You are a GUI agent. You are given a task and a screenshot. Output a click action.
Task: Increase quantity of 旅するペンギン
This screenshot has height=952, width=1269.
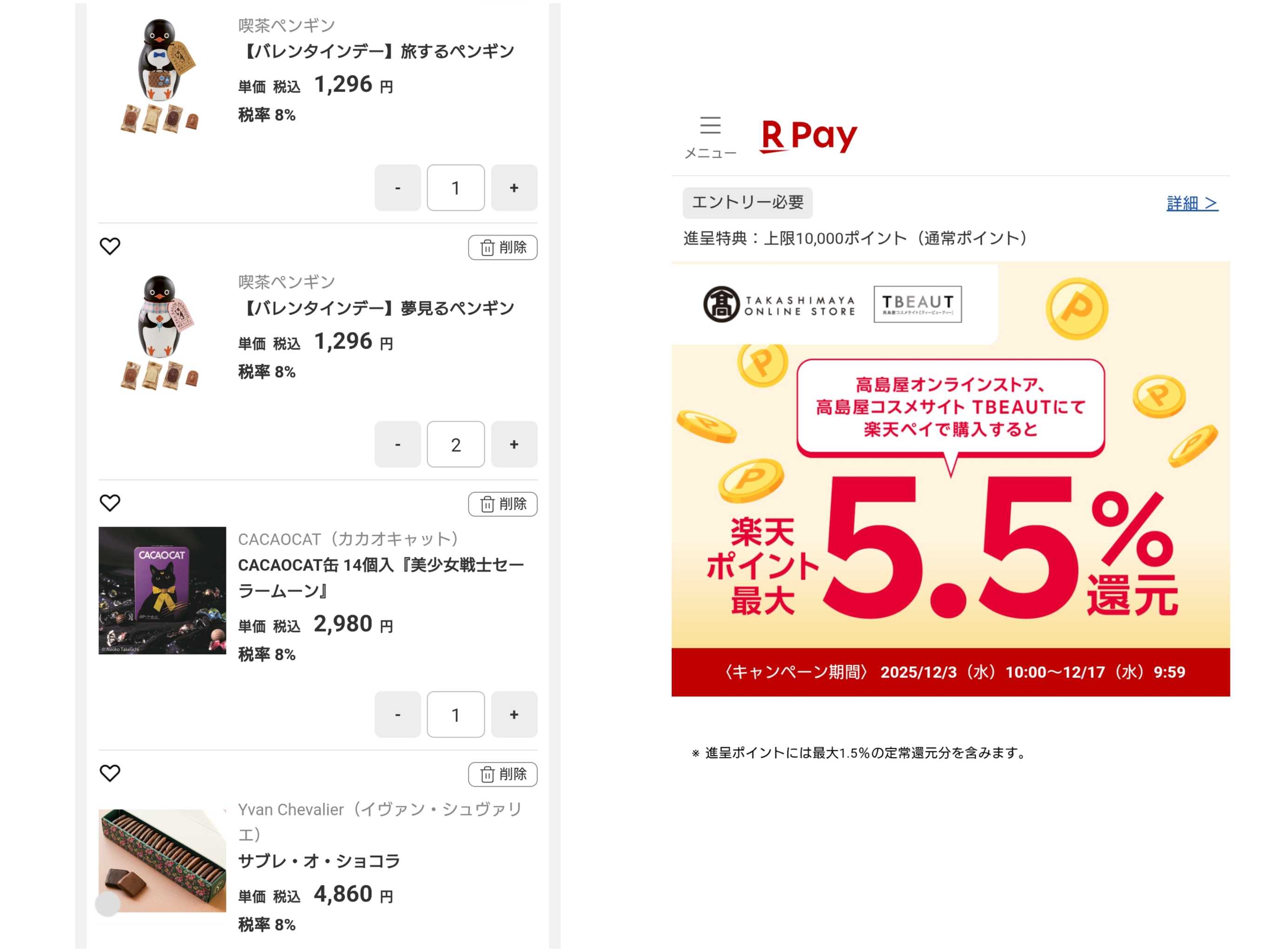point(514,188)
